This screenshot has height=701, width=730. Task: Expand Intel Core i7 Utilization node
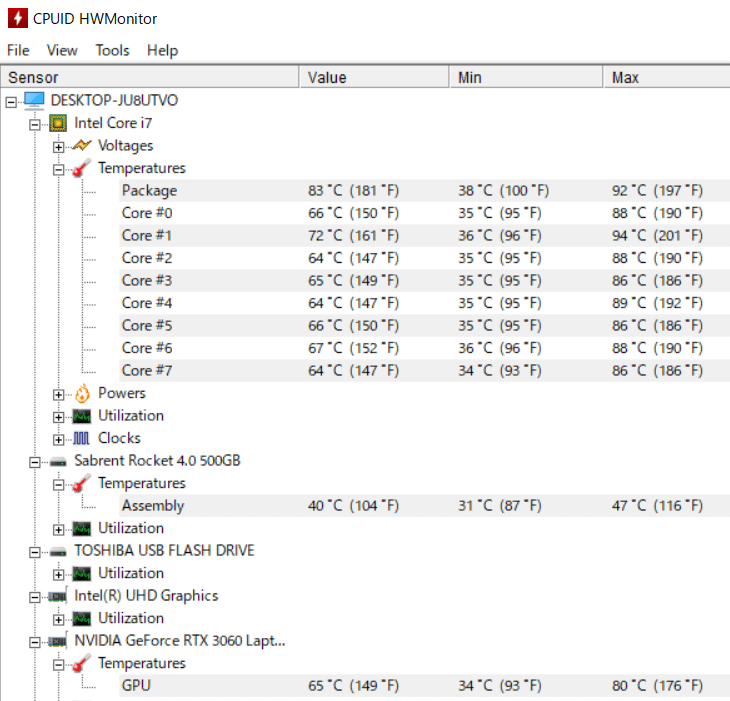click(x=58, y=417)
